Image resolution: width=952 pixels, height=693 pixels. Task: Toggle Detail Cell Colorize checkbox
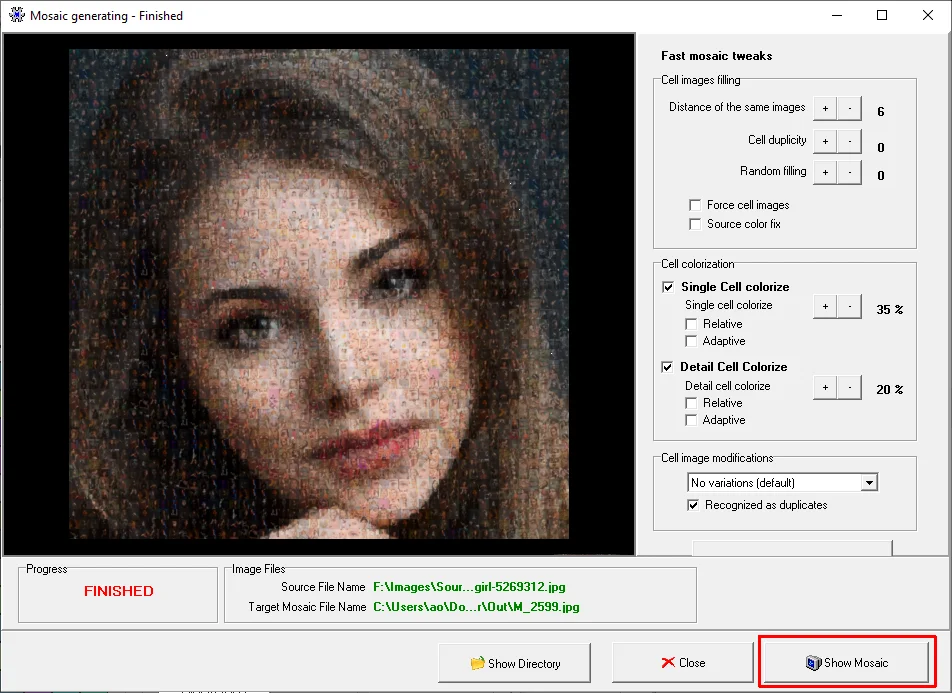[667, 367]
